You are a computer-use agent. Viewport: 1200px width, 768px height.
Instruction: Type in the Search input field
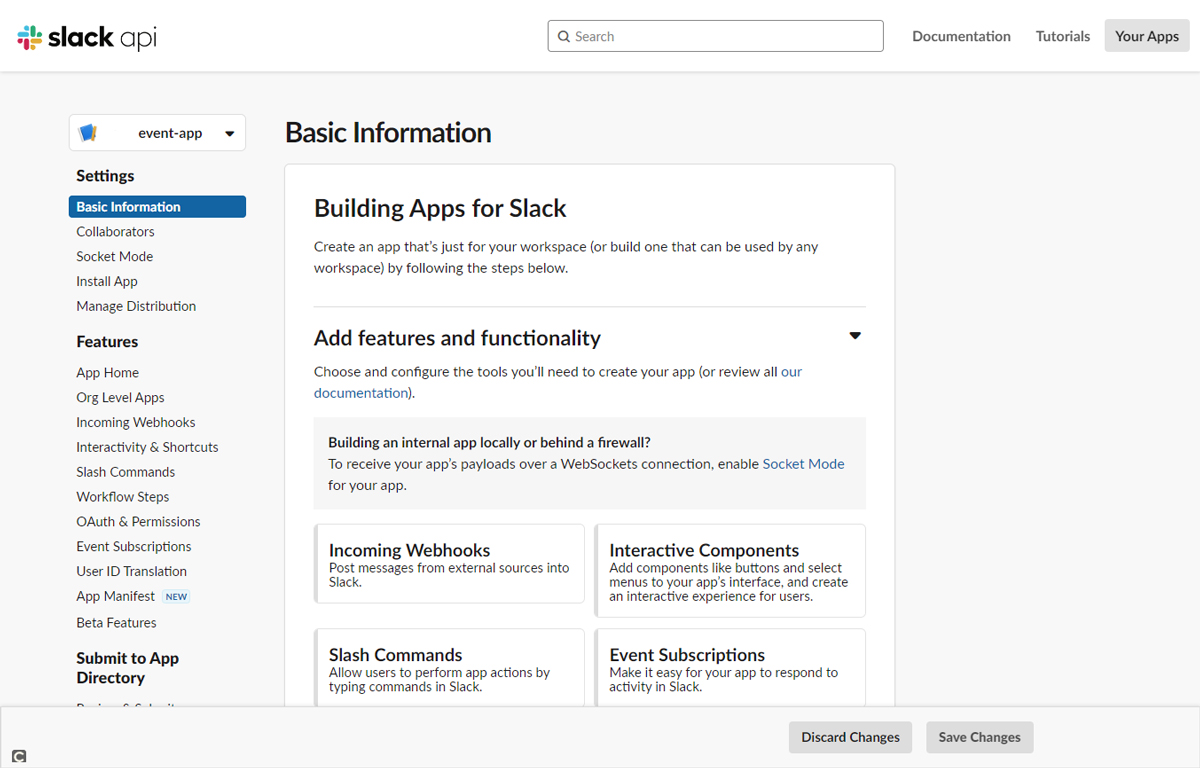coord(725,36)
